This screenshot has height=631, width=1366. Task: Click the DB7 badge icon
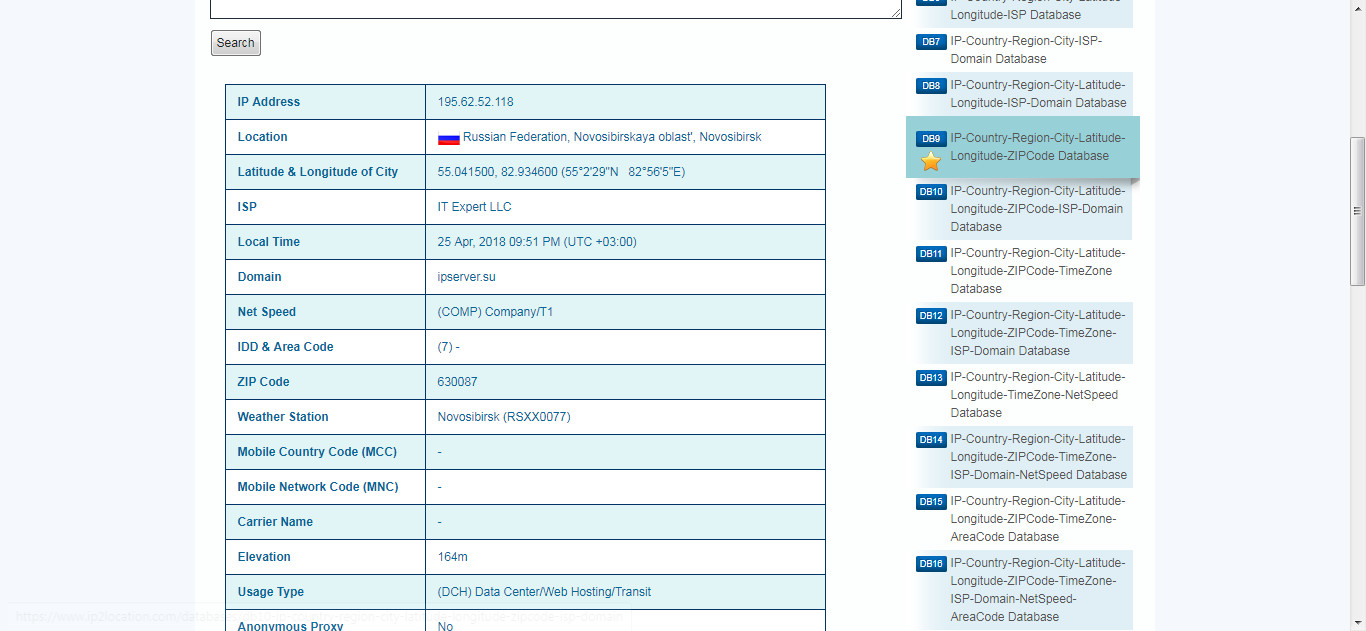tap(931, 42)
